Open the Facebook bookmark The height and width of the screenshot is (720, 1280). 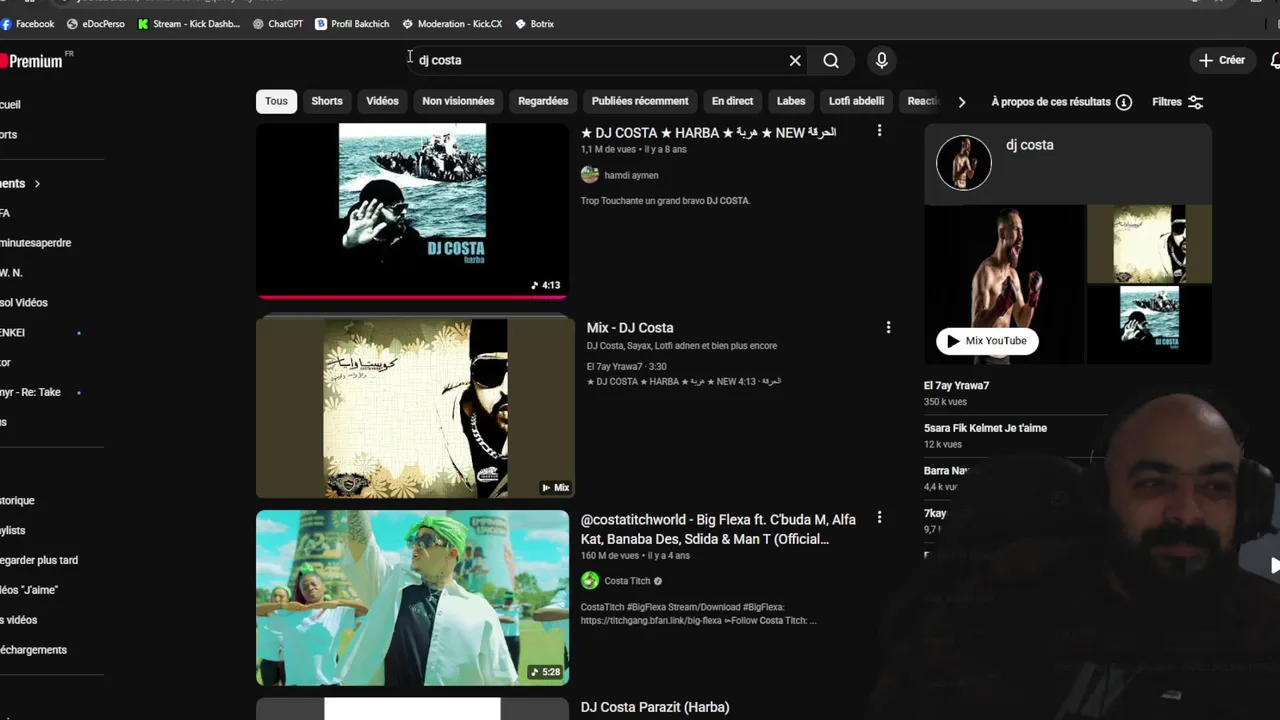point(27,24)
